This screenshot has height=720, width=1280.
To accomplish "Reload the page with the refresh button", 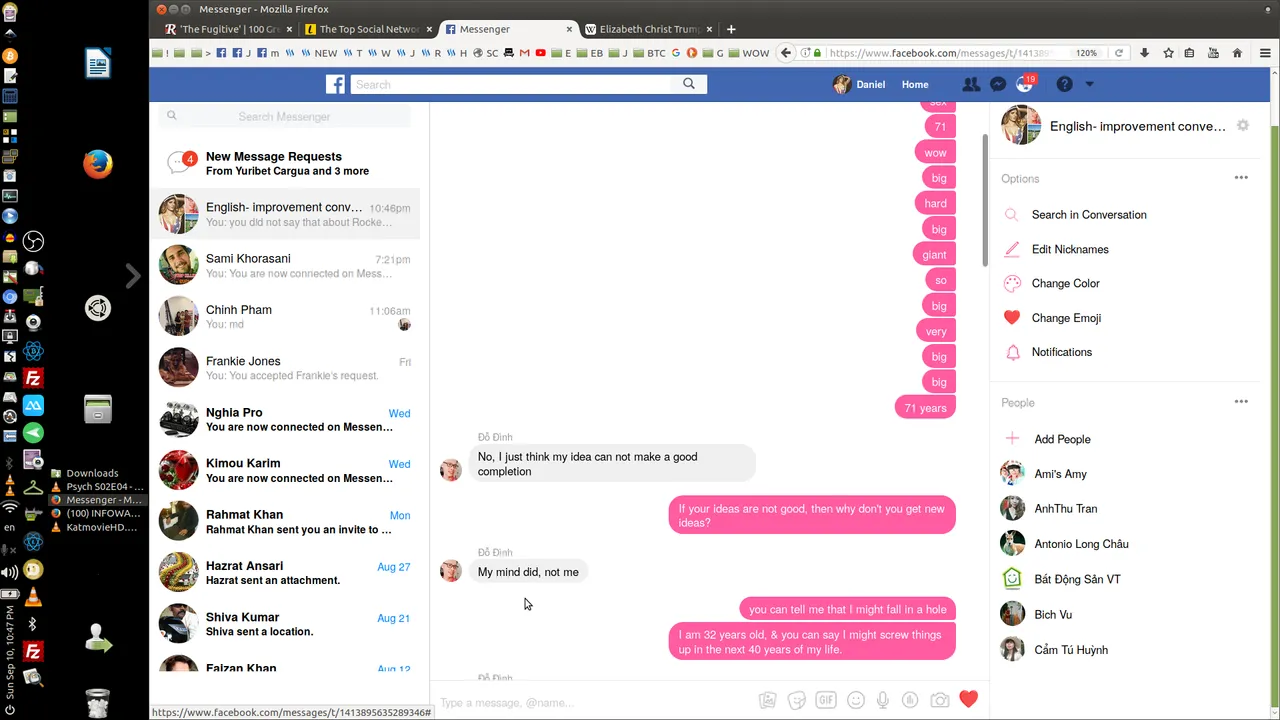I will point(1119,53).
